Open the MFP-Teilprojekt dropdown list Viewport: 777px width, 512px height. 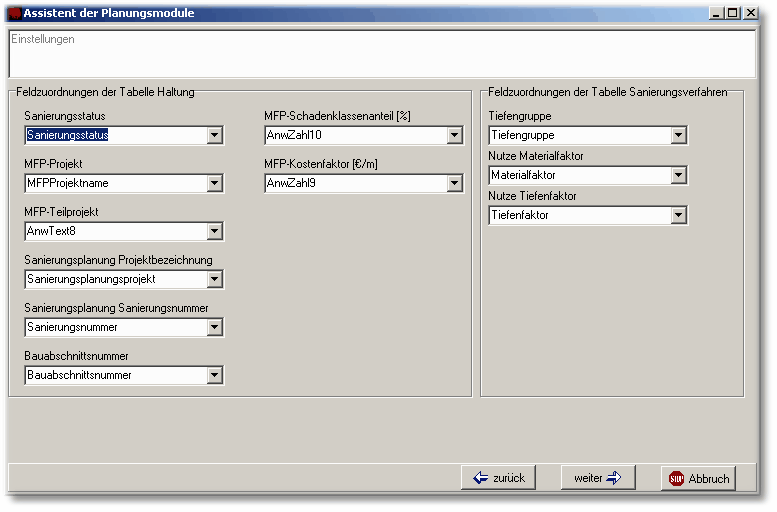pos(214,231)
